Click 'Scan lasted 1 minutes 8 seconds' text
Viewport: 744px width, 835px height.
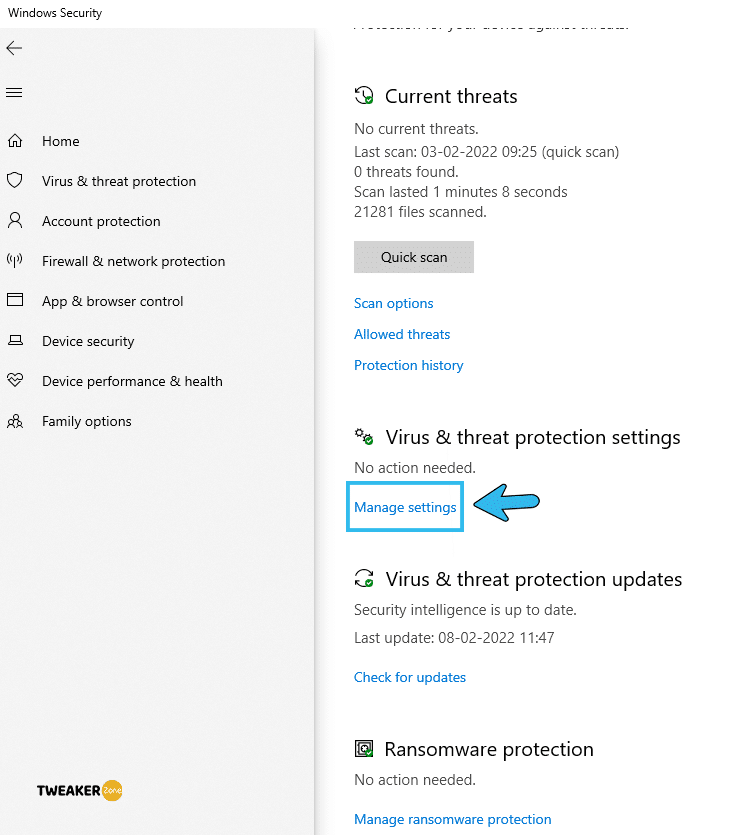point(461,192)
